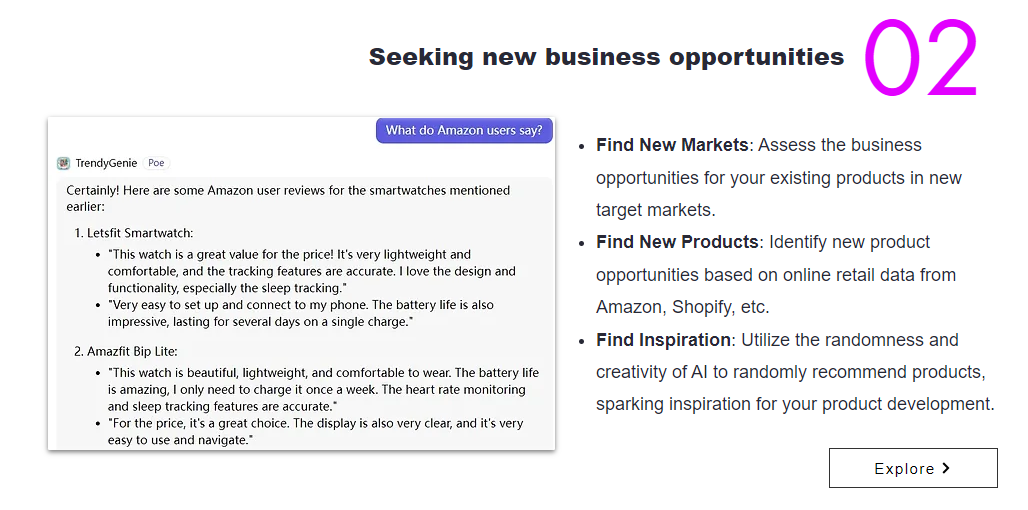
Task: Click the Explore button
Action: (913, 468)
